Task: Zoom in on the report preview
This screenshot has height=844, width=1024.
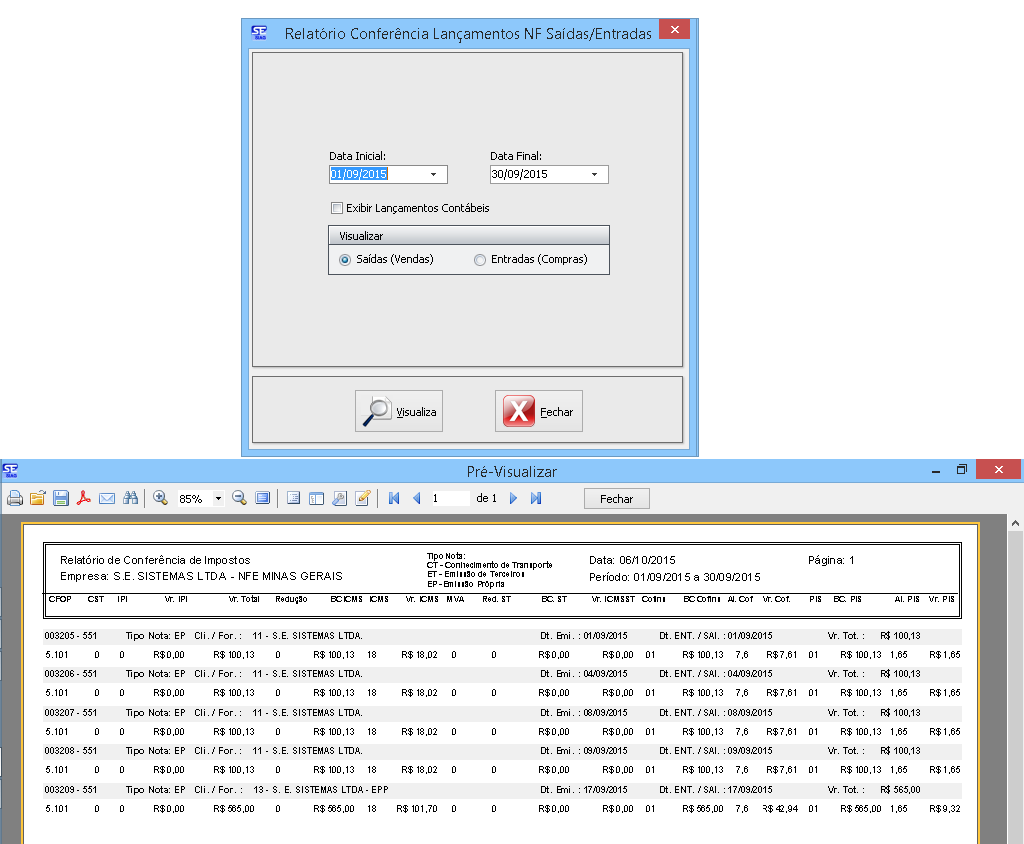Action: [x=160, y=498]
